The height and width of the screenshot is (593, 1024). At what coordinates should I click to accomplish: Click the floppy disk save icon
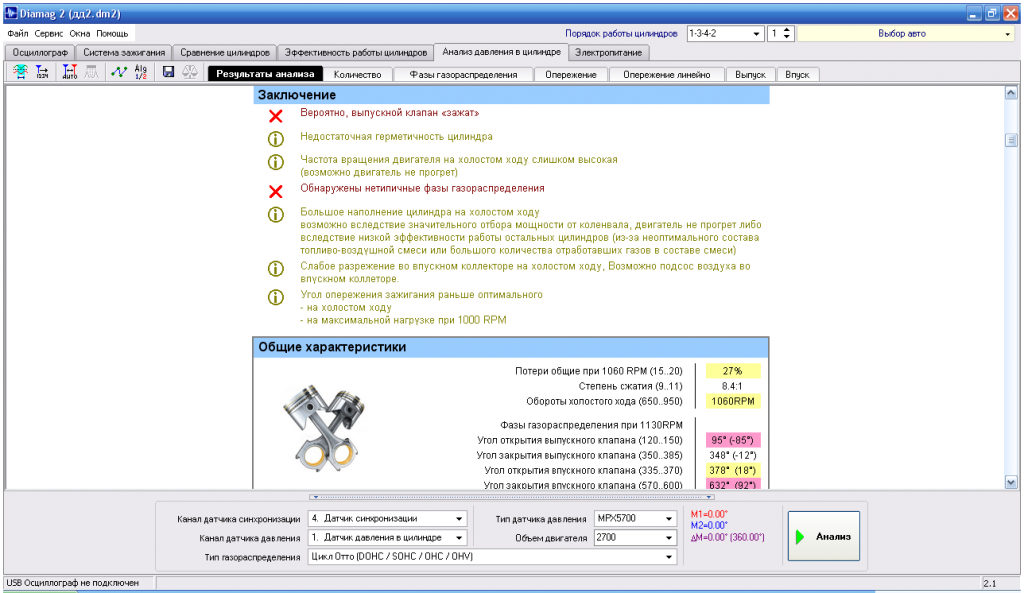[x=168, y=72]
